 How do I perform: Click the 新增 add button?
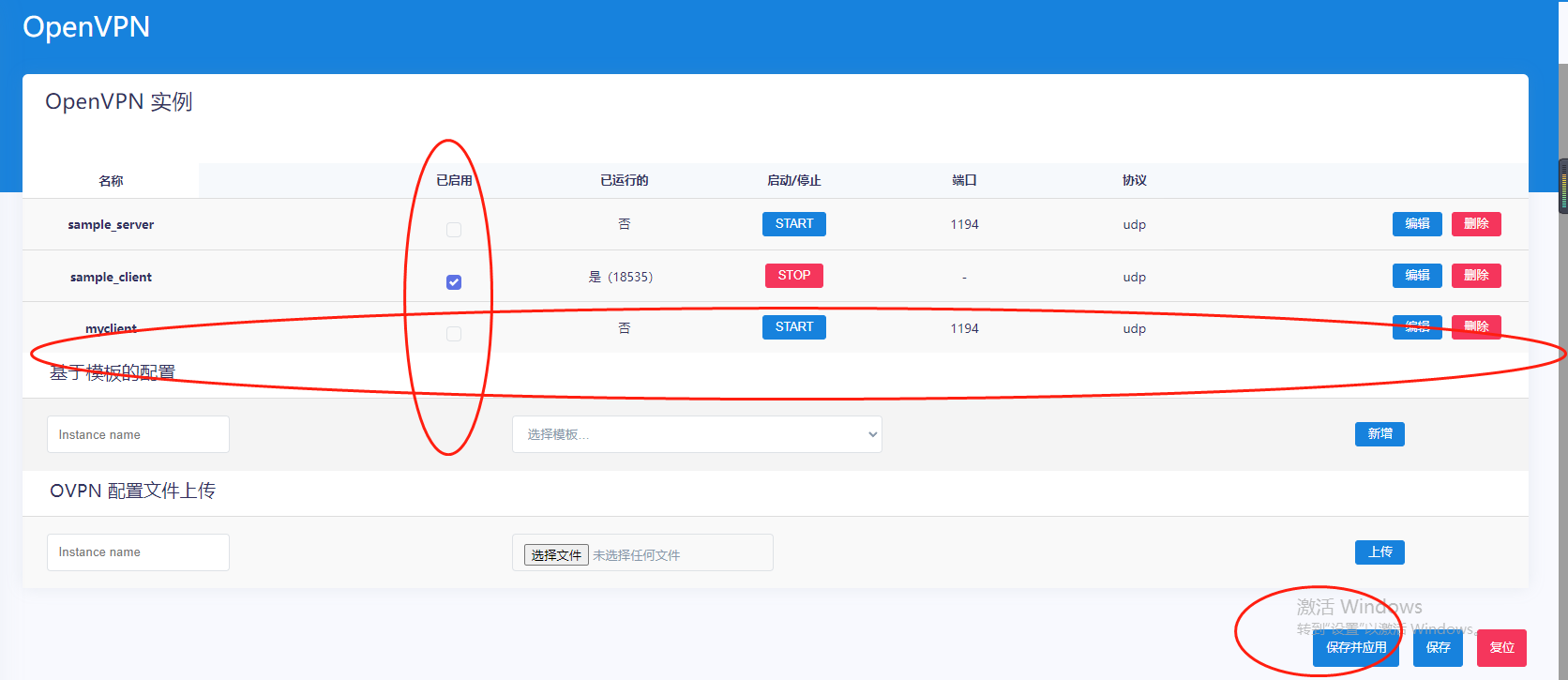click(1379, 434)
